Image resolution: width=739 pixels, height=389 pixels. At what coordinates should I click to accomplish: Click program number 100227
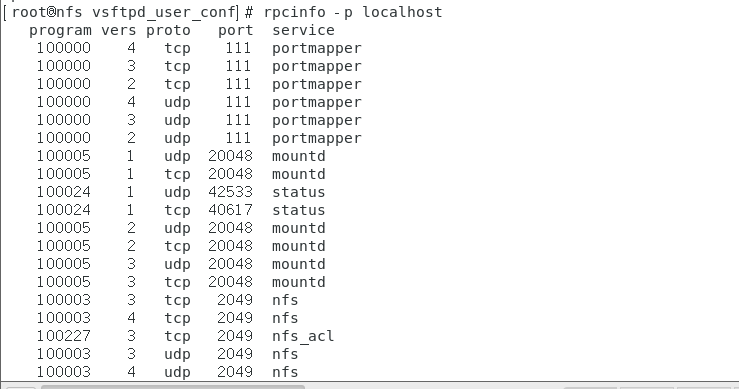point(64,336)
